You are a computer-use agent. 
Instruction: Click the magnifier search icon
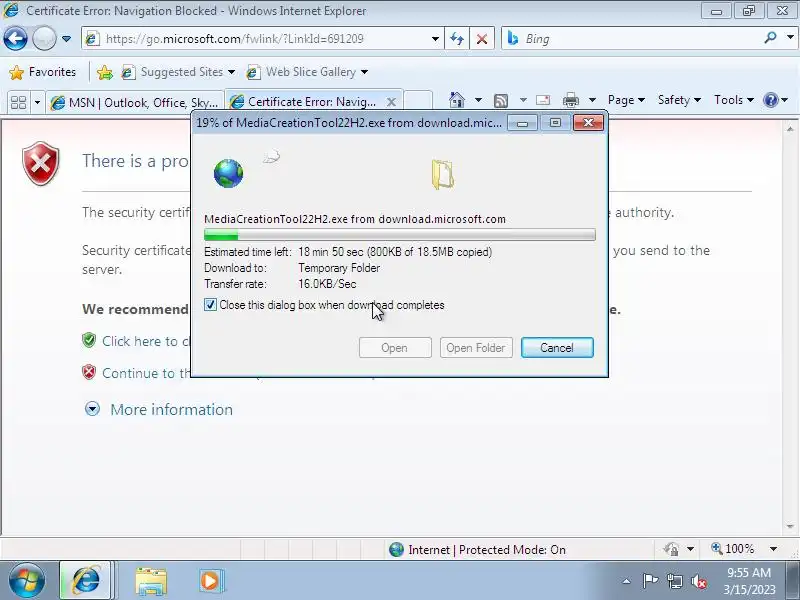click(770, 38)
